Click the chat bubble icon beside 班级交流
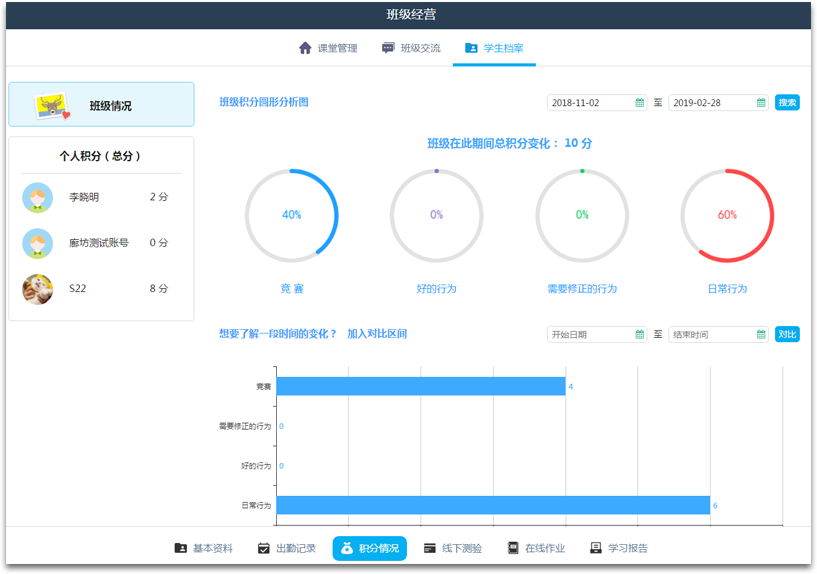 pos(388,48)
